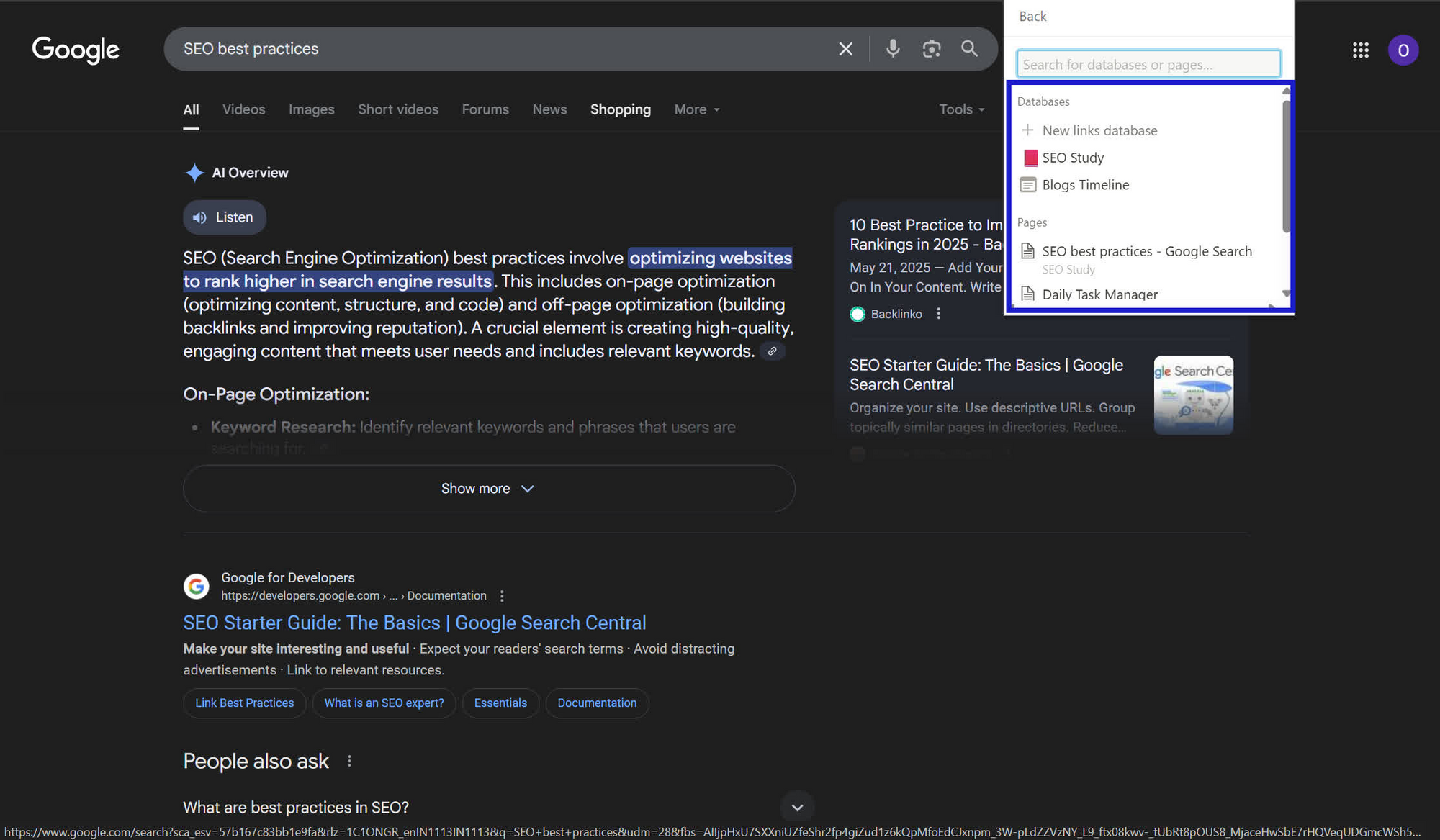Open the Backlinko result three-dot menu
Screen dimensions: 1440x840
938,314
